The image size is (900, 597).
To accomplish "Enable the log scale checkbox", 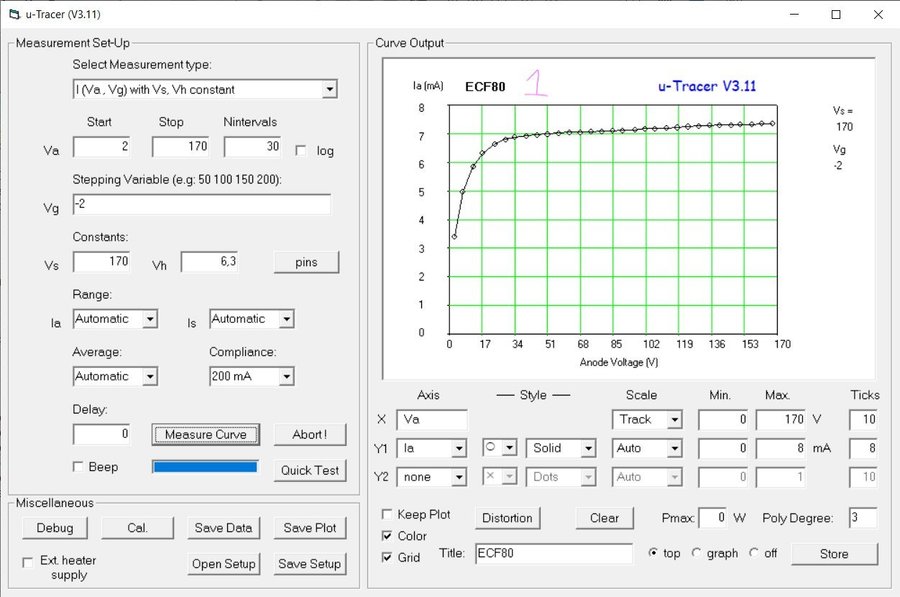I will point(302,150).
